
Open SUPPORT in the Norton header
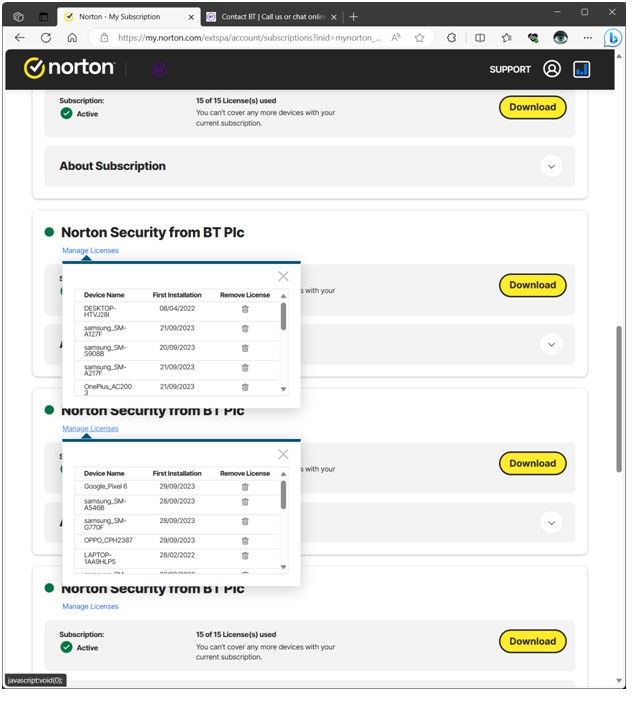[510, 70]
